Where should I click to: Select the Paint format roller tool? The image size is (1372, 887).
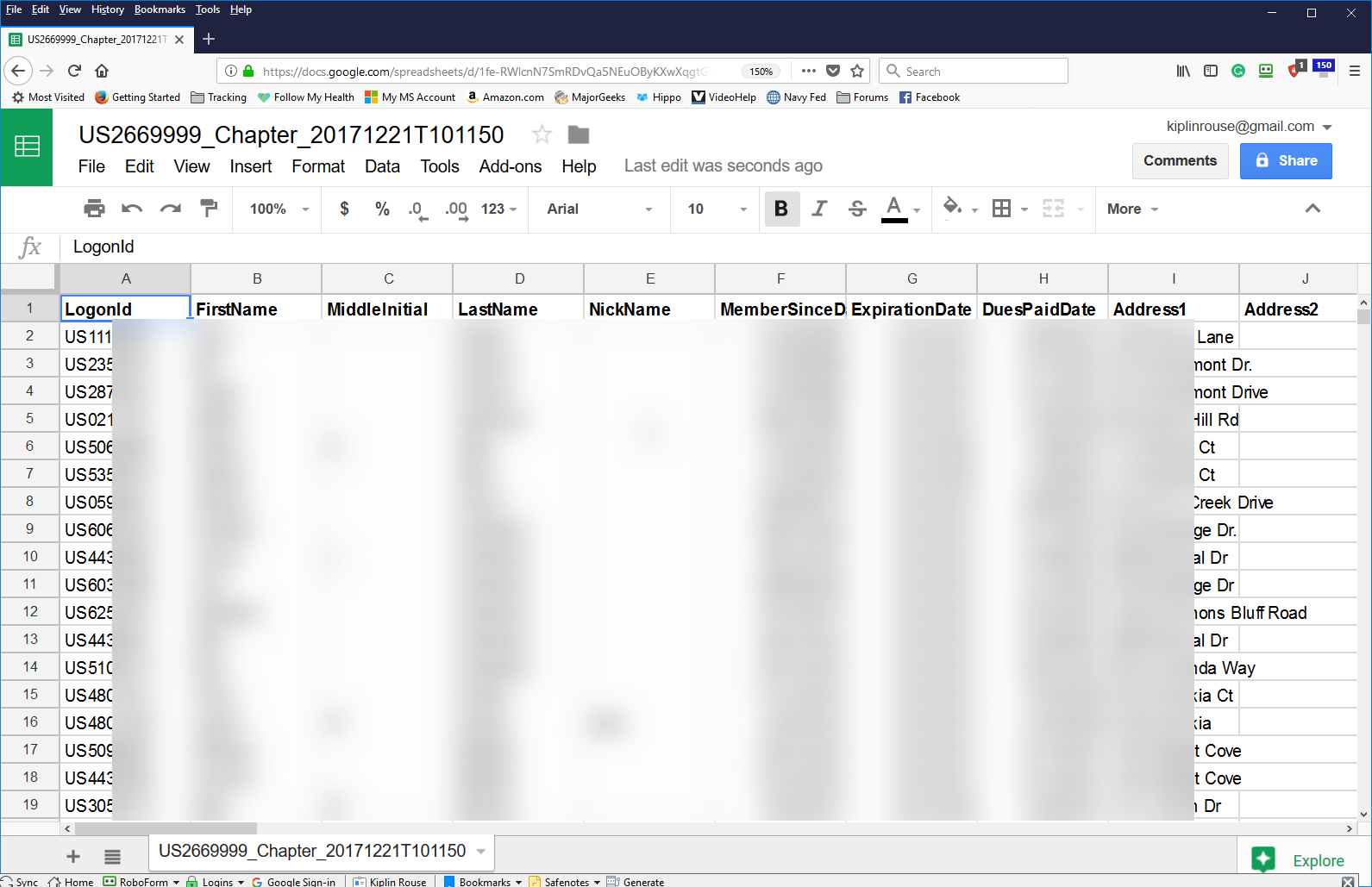coord(209,209)
